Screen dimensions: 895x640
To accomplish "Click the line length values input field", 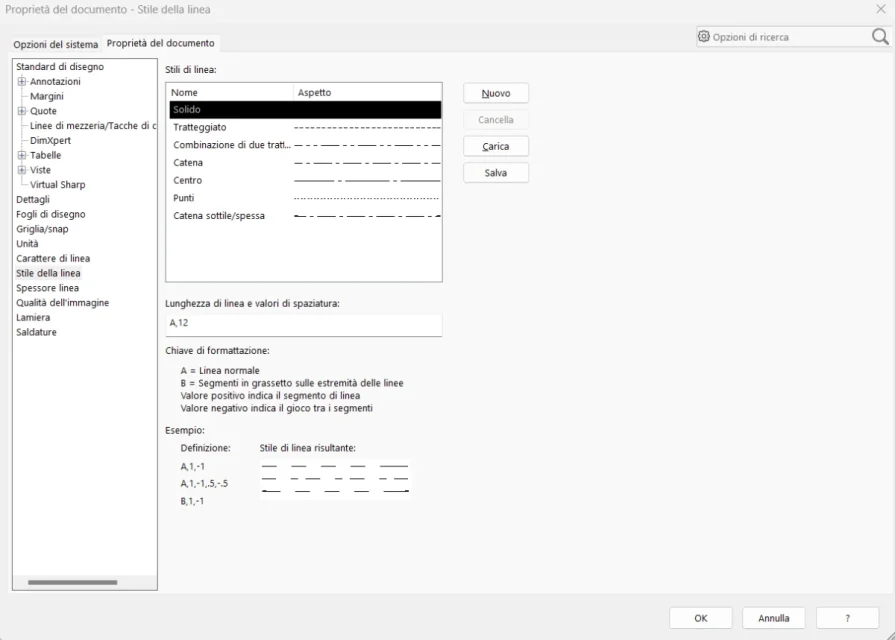I will (x=304, y=324).
